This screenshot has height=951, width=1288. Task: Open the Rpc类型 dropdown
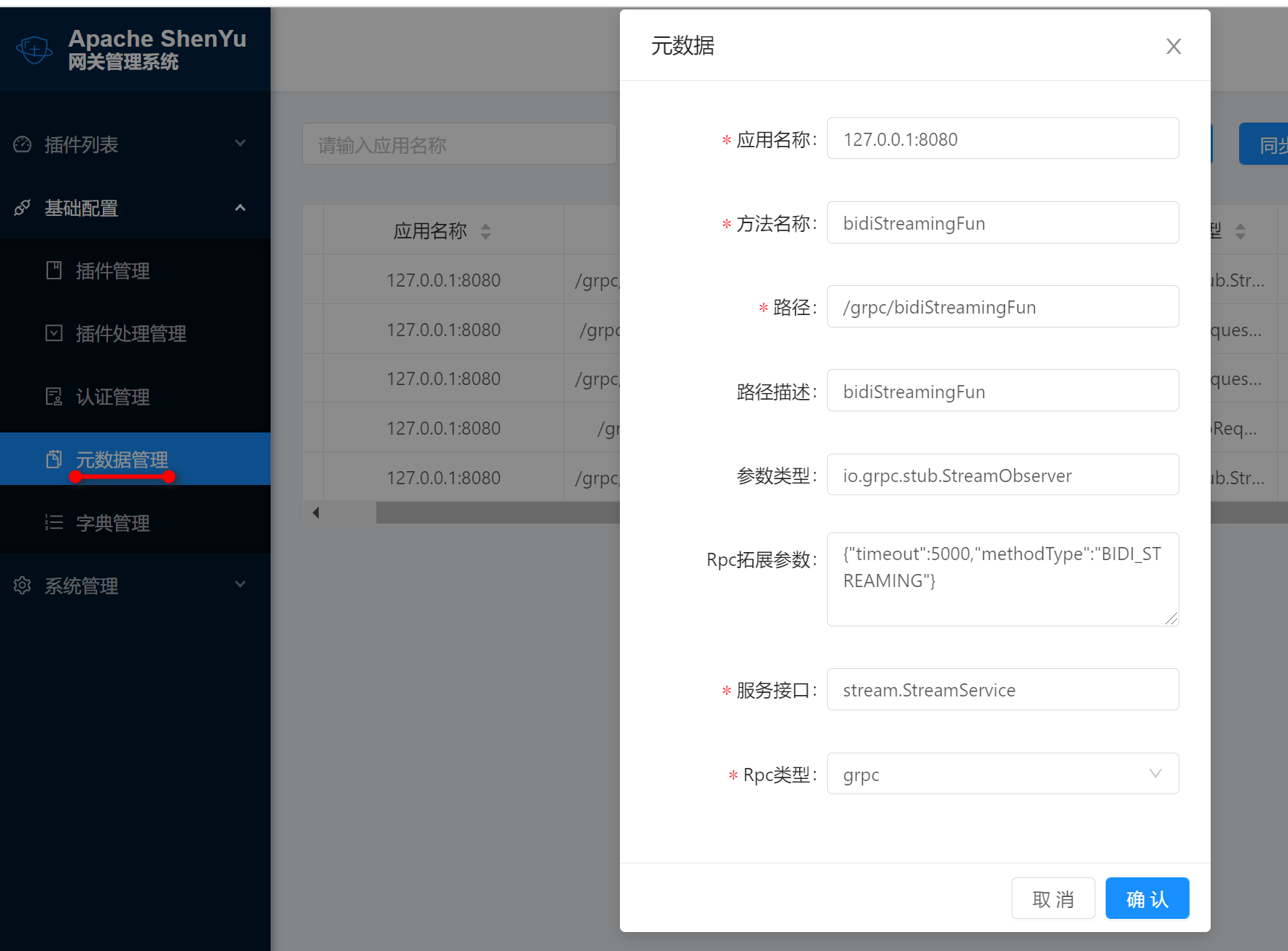click(x=1002, y=774)
